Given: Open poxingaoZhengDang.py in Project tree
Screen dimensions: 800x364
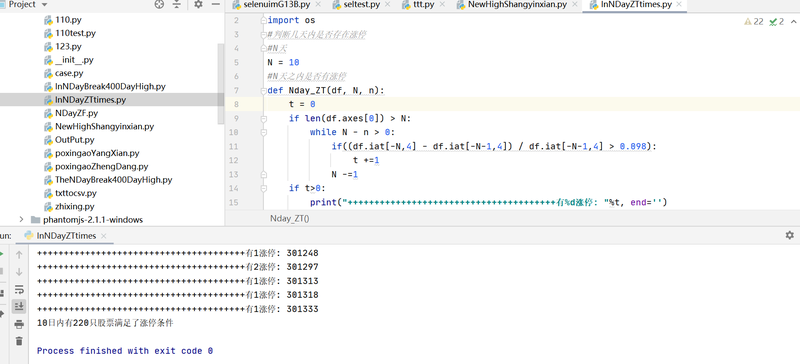Looking at the screenshot, I should [x=102, y=166].
